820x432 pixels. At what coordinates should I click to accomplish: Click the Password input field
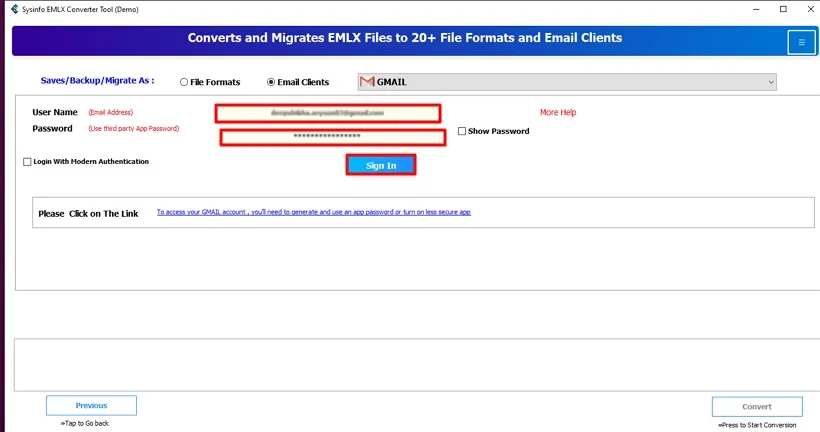pos(333,137)
